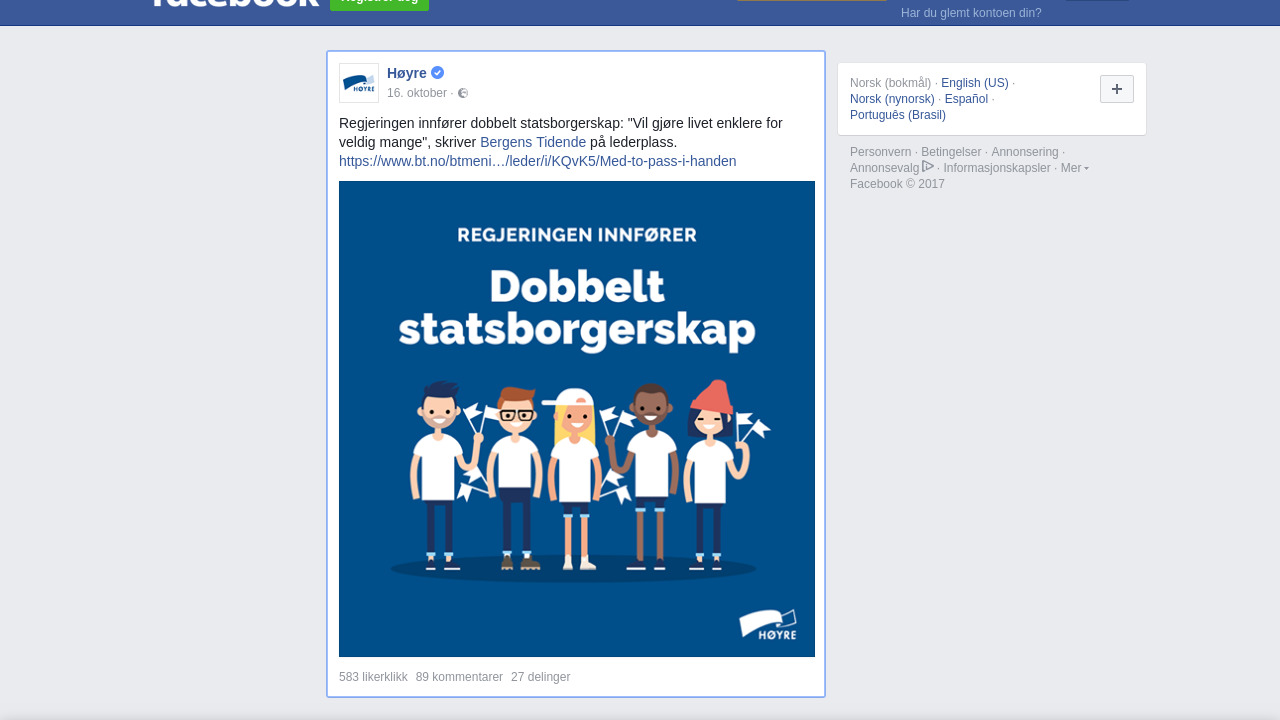
Task: Click the Norsk (bokmål) current language text
Action: pyautogui.click(x=890, y=83)
